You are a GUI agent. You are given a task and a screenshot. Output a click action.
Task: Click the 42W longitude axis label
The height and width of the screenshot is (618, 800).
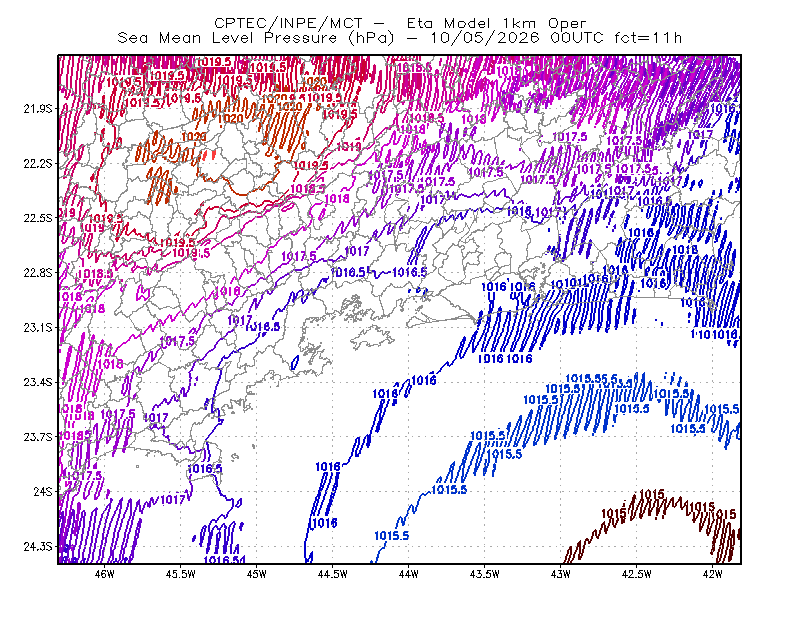point(713,574)
